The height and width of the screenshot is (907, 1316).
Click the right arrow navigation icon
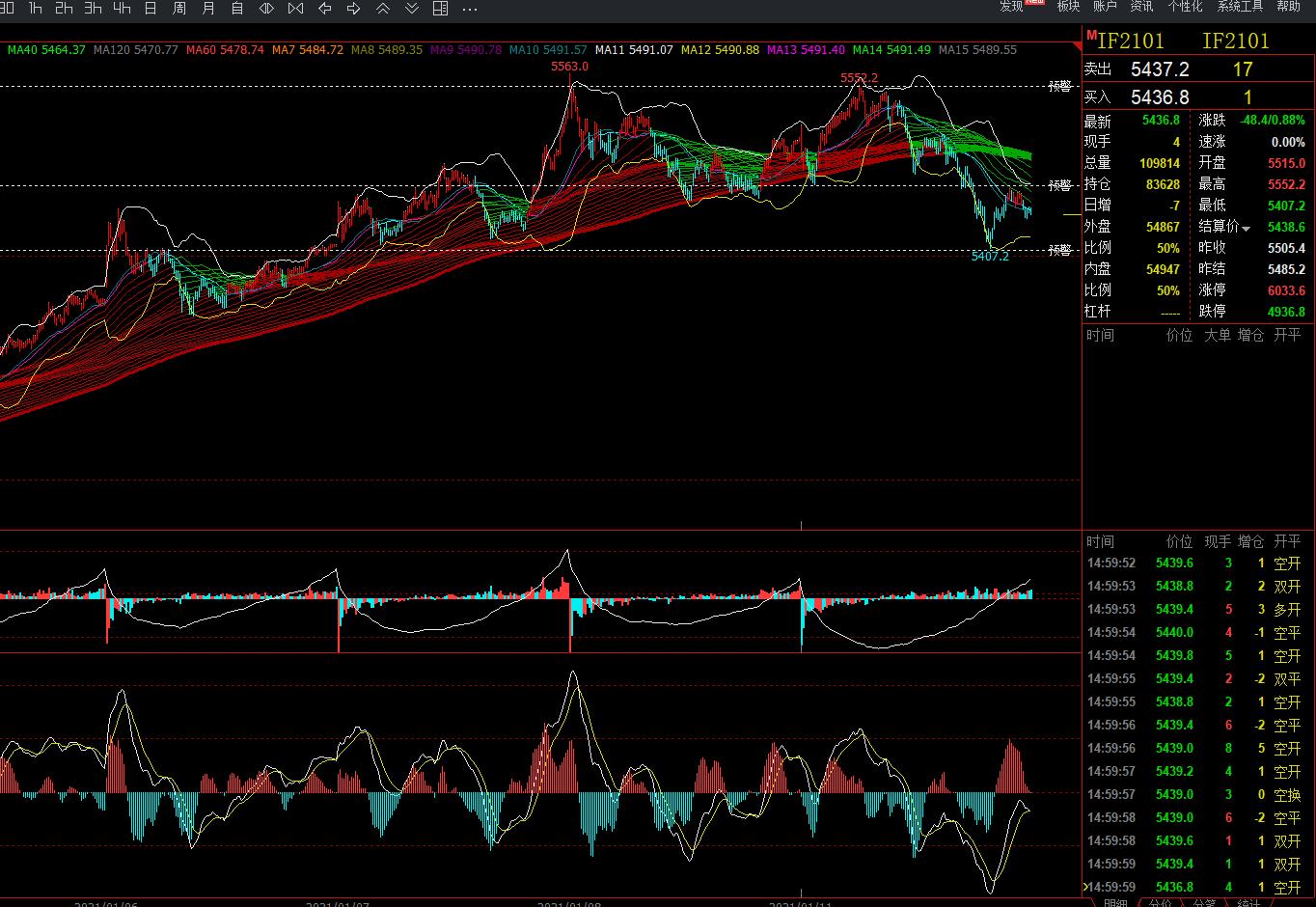click(x=353, y=8)
